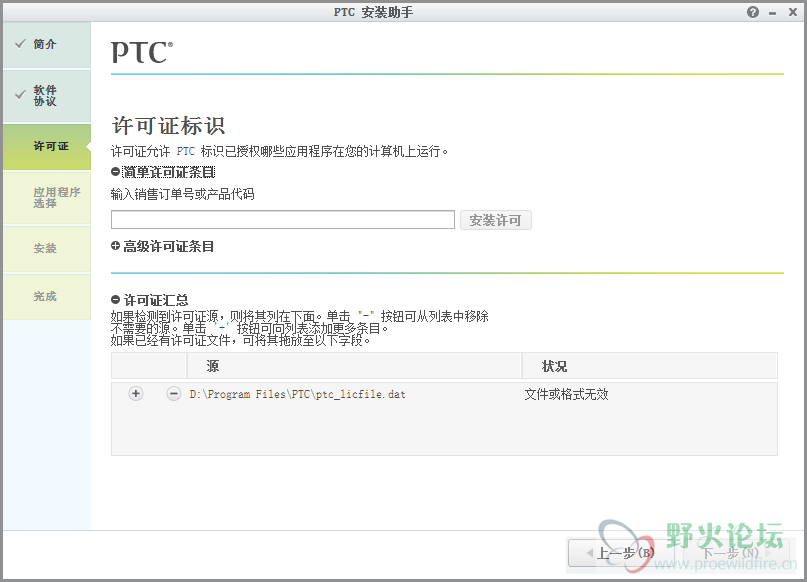The width and height of the screenshot is (807, 582).
Task: Select the 完成 step
Action: pyautogui.click(x=47, y=296)
